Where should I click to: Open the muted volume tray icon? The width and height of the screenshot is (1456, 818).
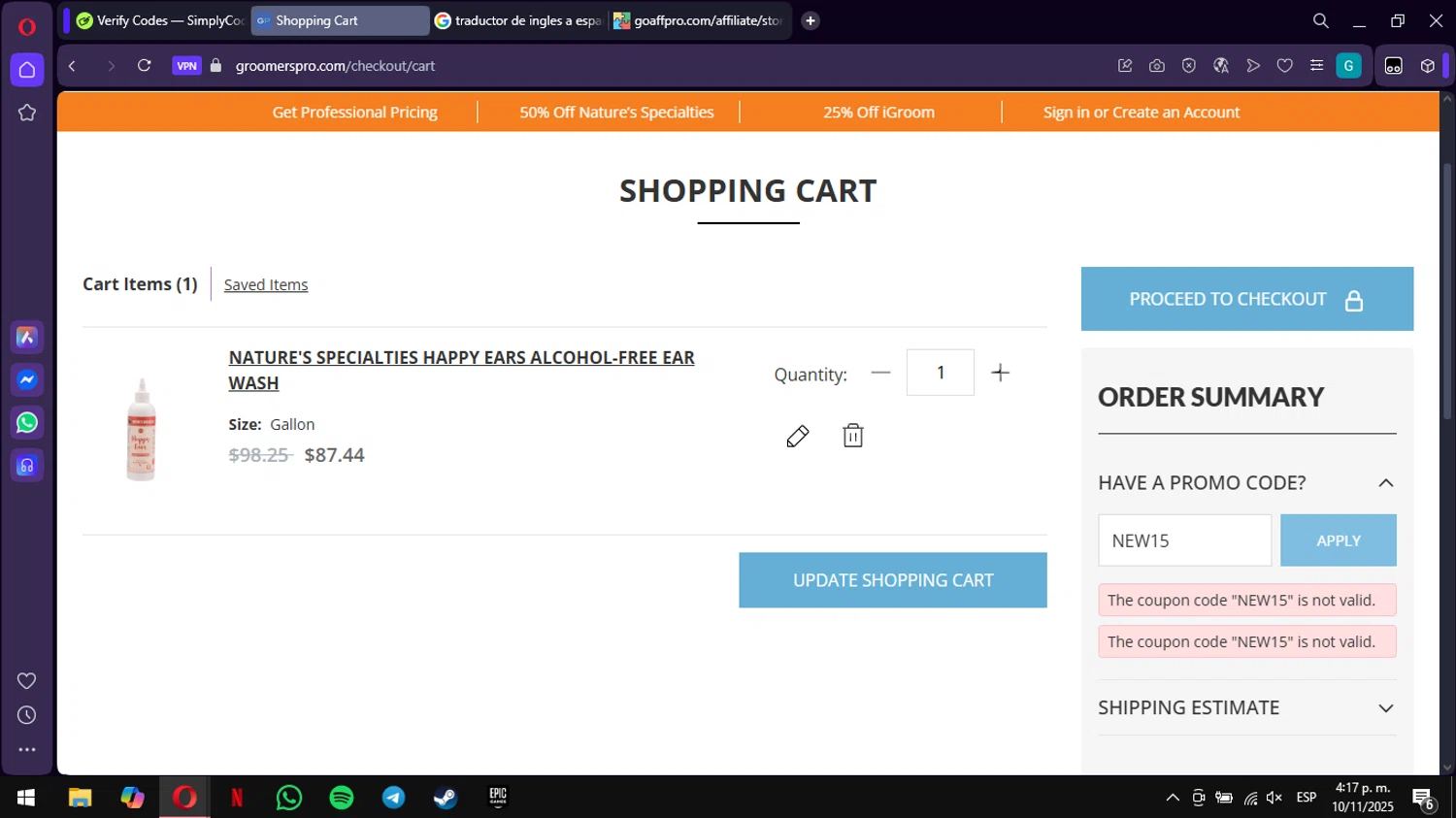point(1274,798)
